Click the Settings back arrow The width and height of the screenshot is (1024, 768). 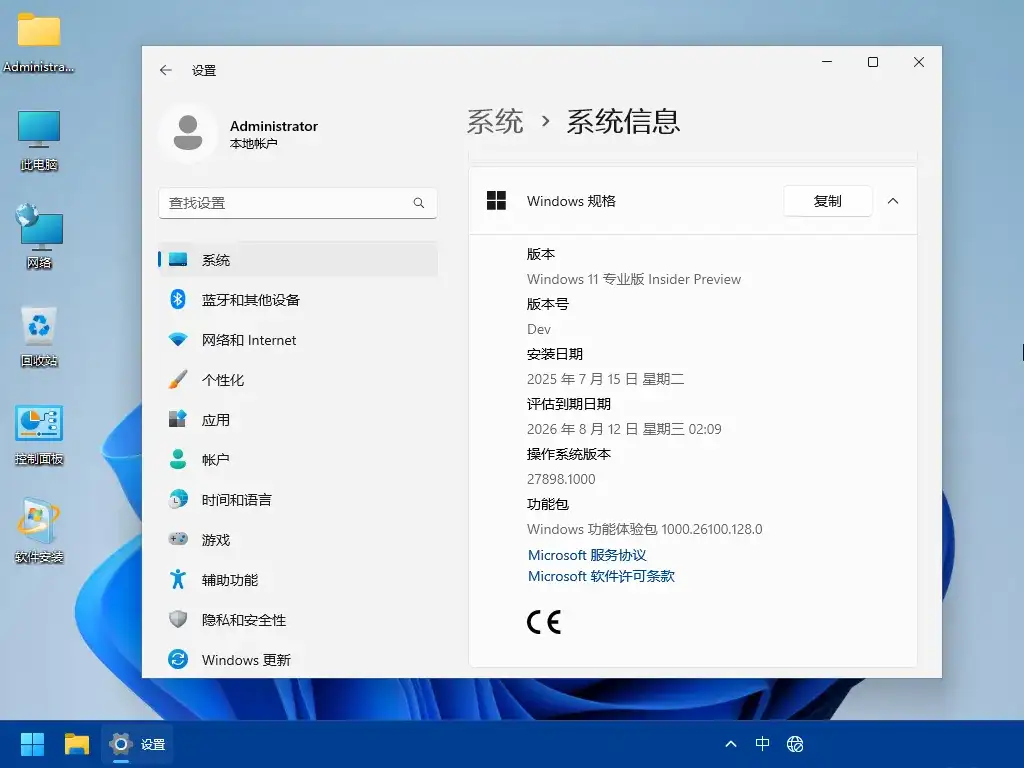(166, 70)
